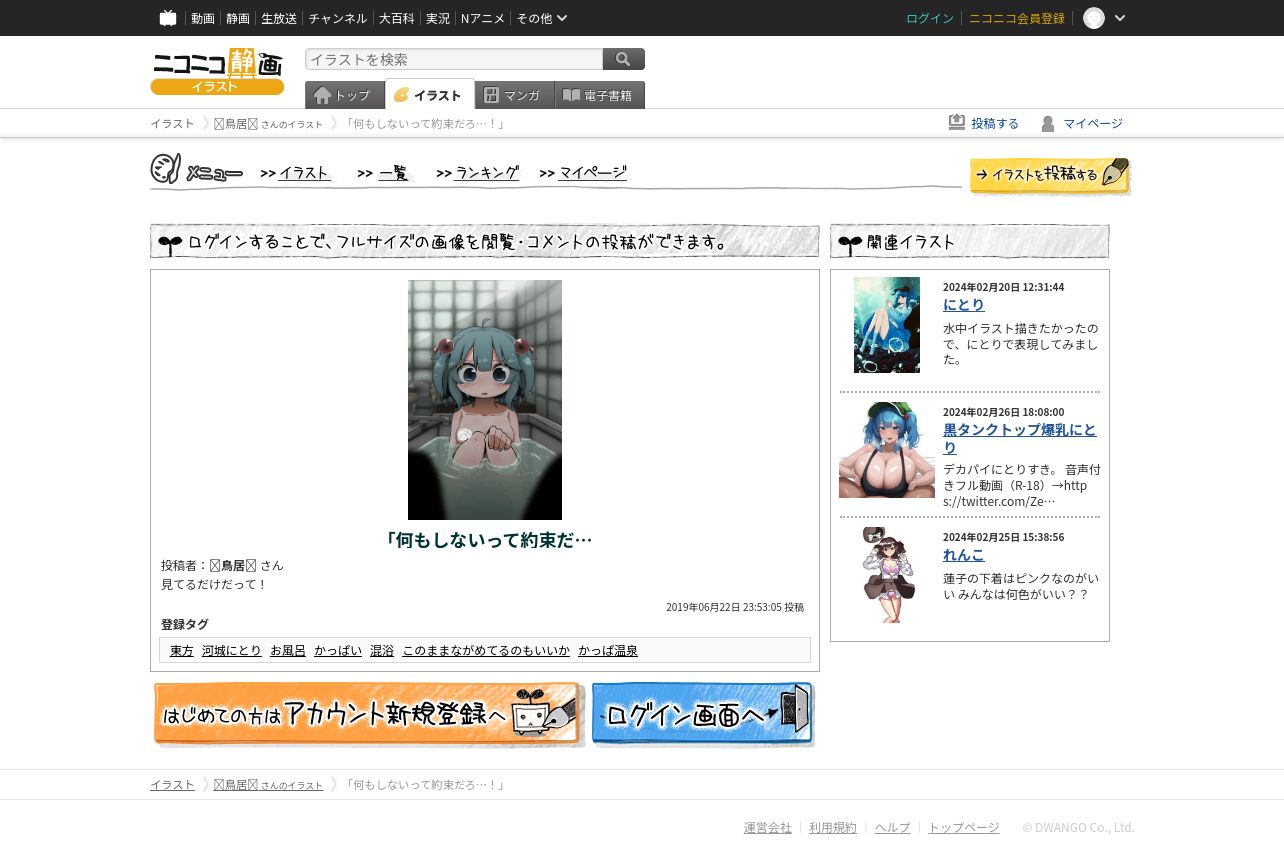Select the お風呂 tag
Screen dimensions: 1284x854
tap(288, 651)
